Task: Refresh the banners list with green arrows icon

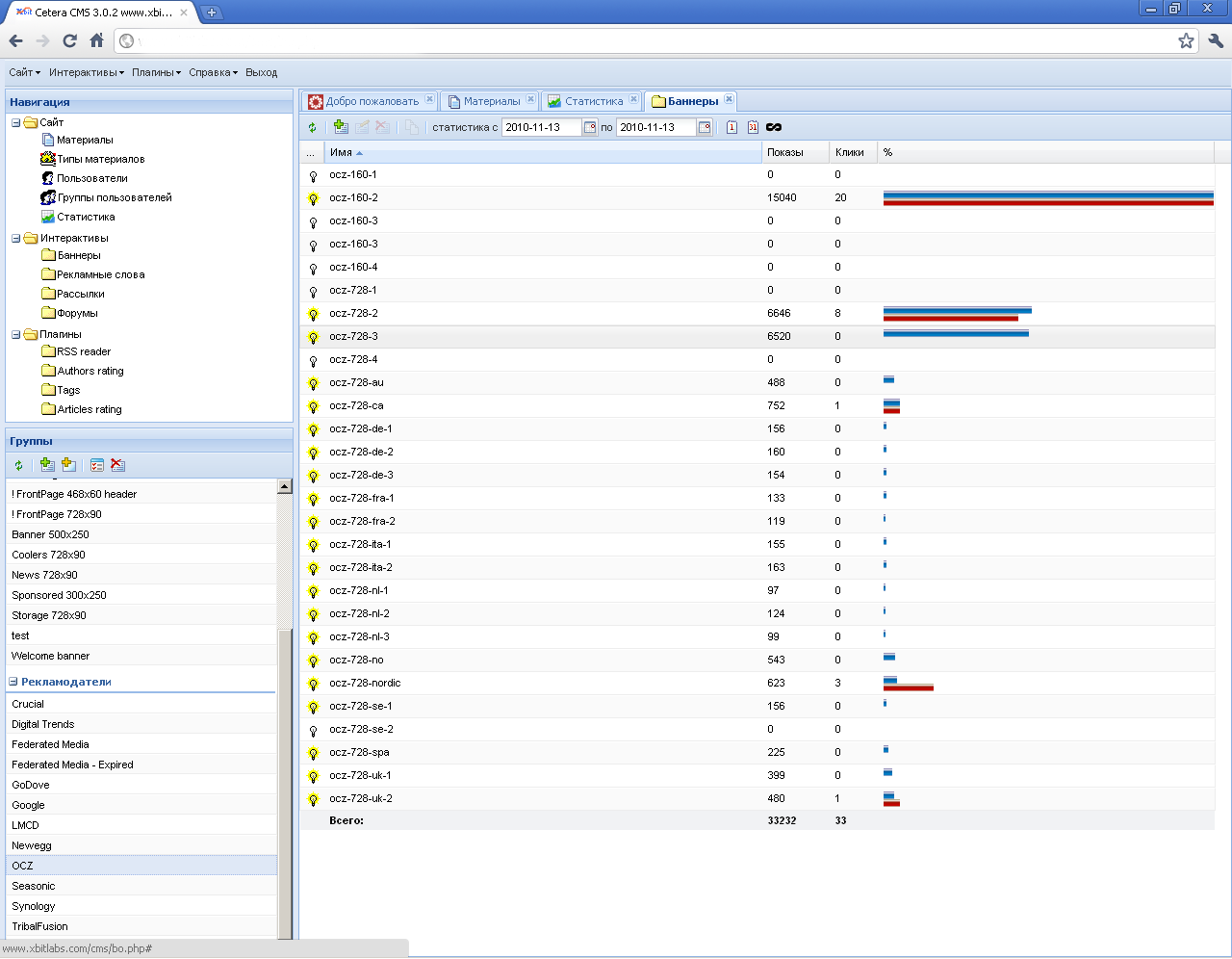Action: [312, 127]
